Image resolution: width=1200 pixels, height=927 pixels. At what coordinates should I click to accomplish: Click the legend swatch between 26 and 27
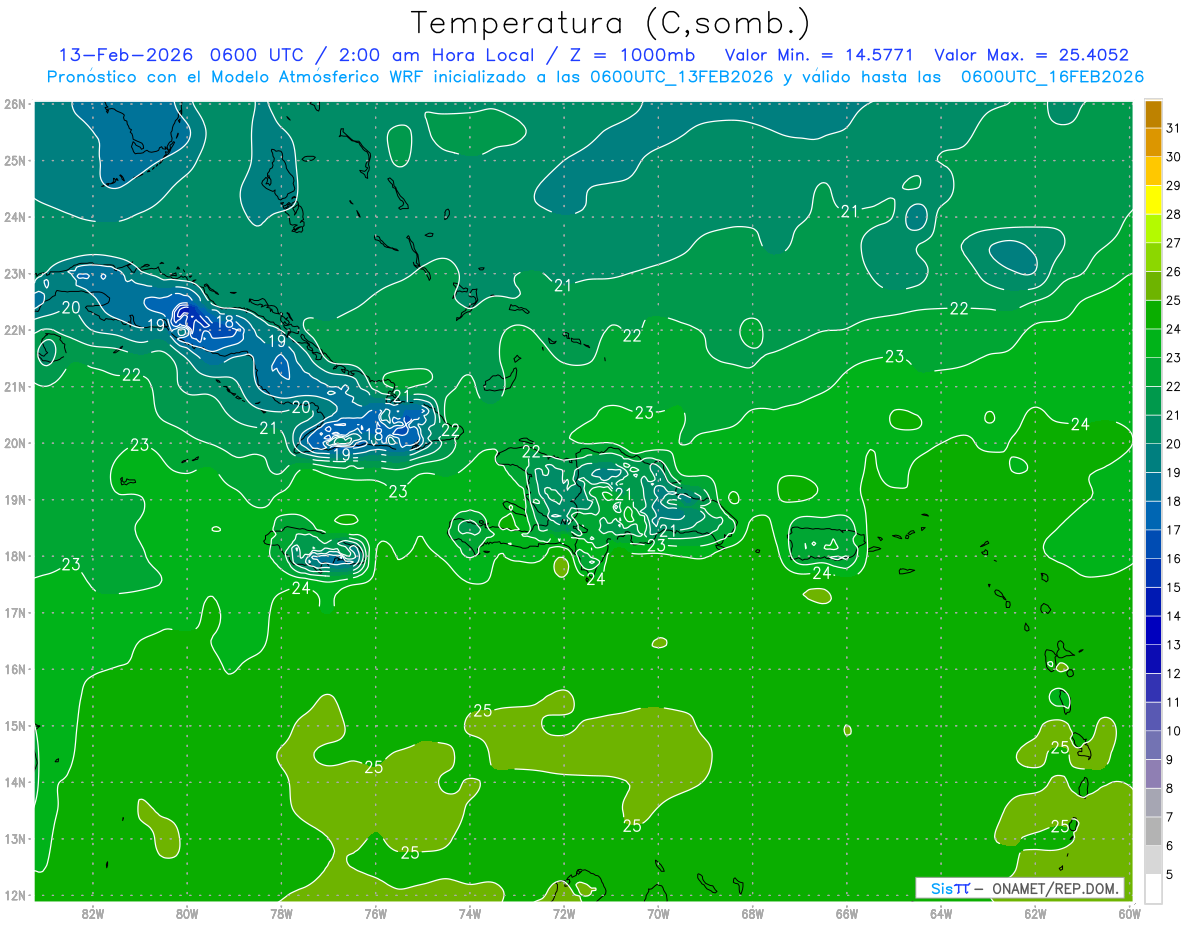point(1154,257)
